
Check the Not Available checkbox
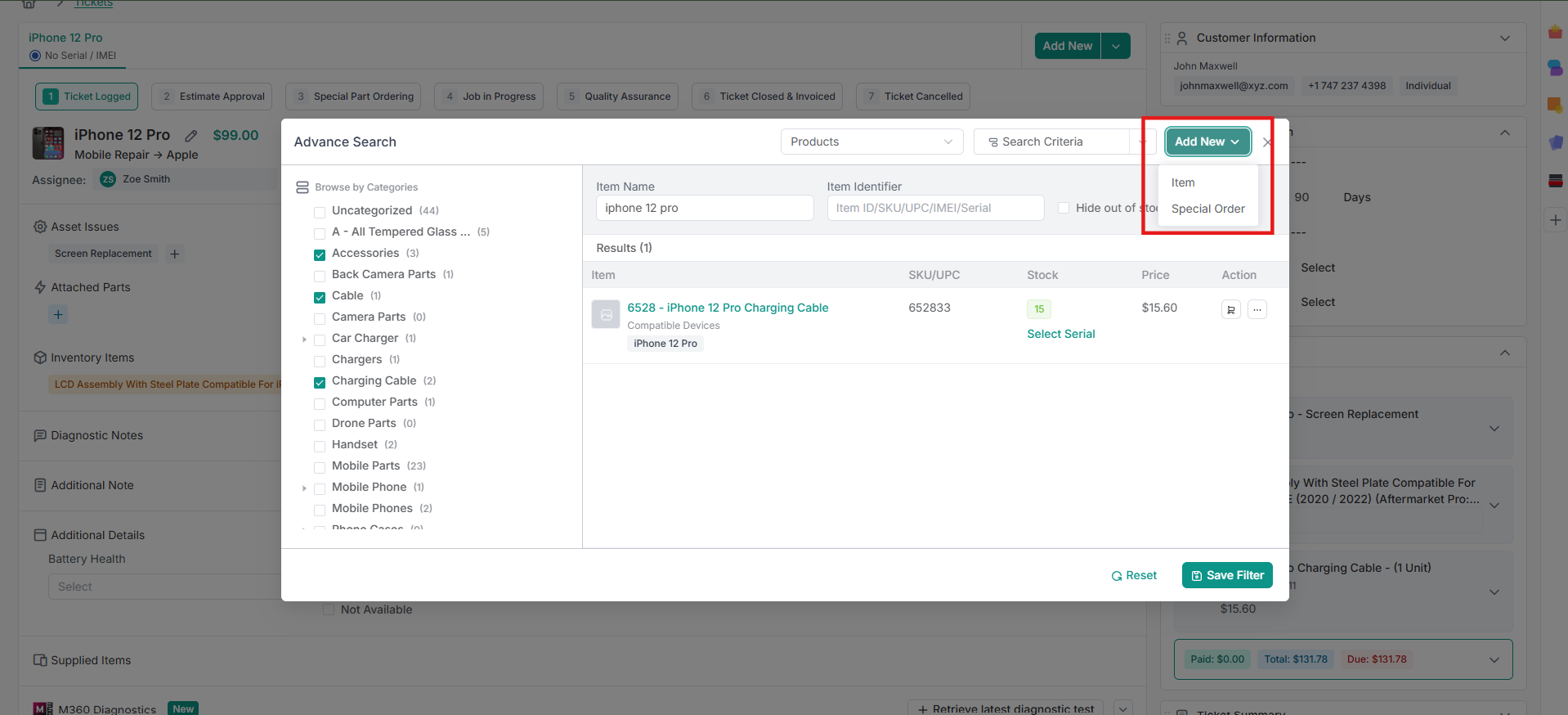tap(329, 609)
